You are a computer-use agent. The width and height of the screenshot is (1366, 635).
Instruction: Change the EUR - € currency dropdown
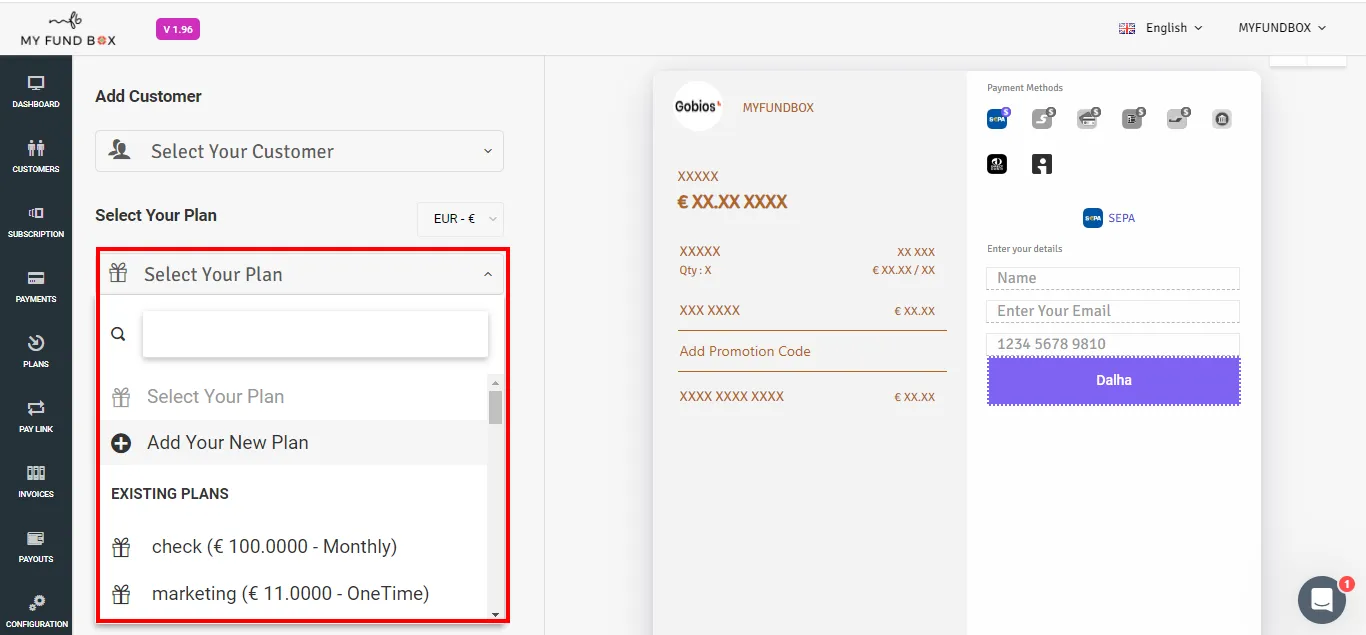(x=460, y=219)
